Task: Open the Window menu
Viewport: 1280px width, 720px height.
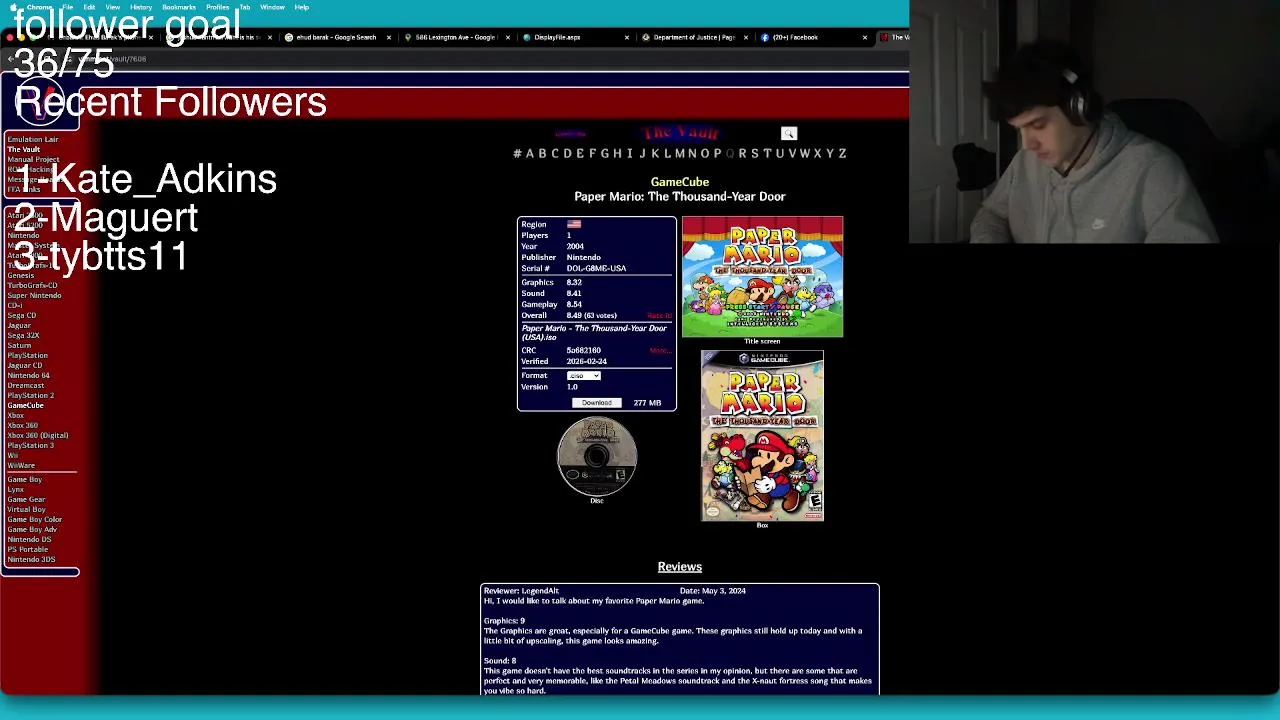Action: tap(272, 7)
